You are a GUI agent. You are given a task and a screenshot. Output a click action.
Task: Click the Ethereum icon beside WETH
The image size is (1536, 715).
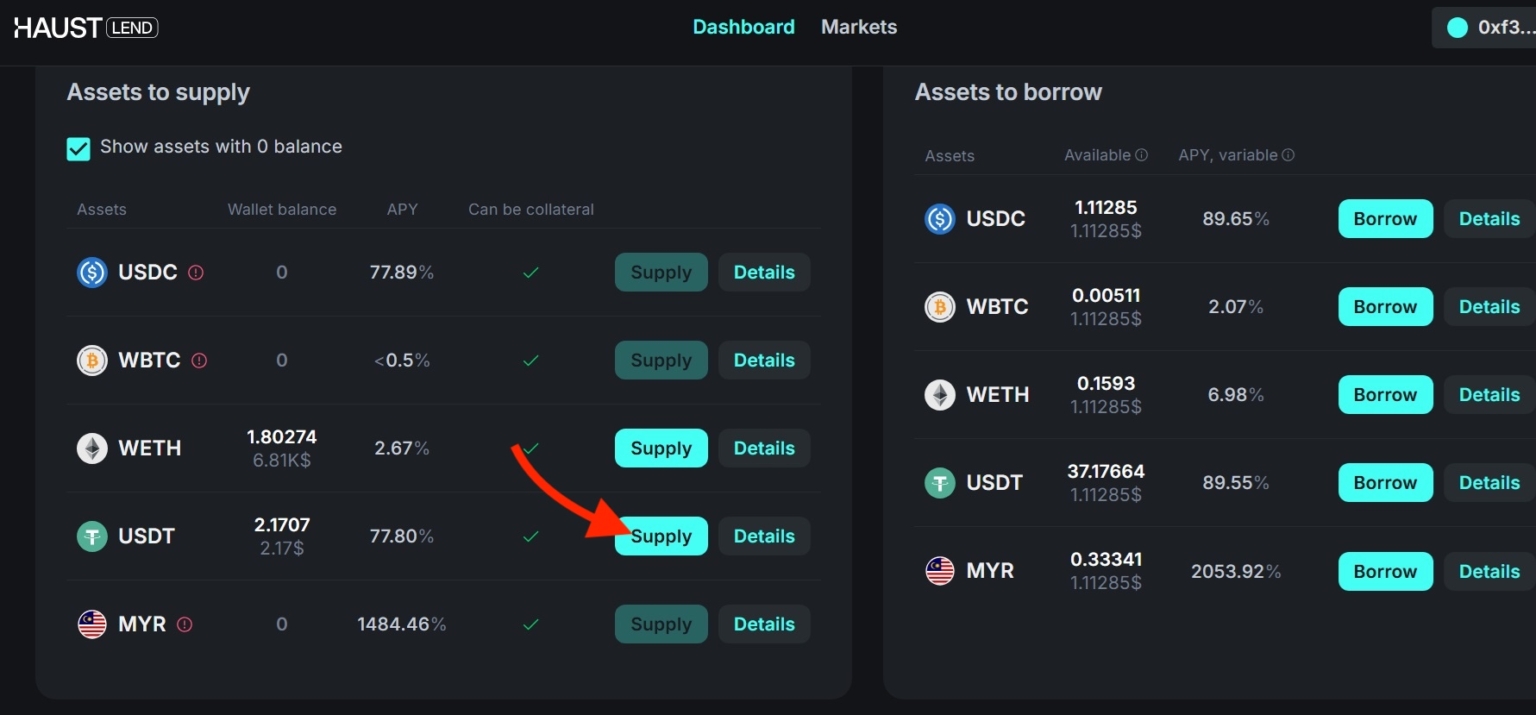click(x=92, y=448)
